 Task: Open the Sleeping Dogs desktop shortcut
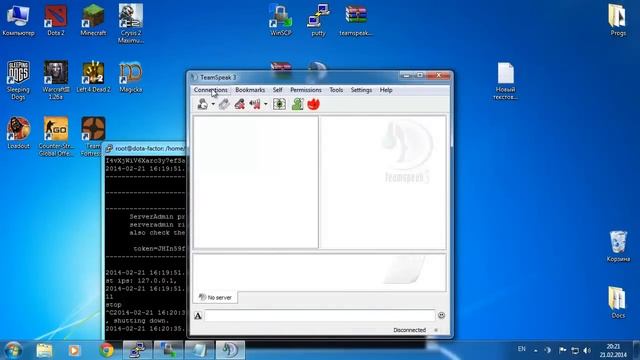tap(18, 80)
